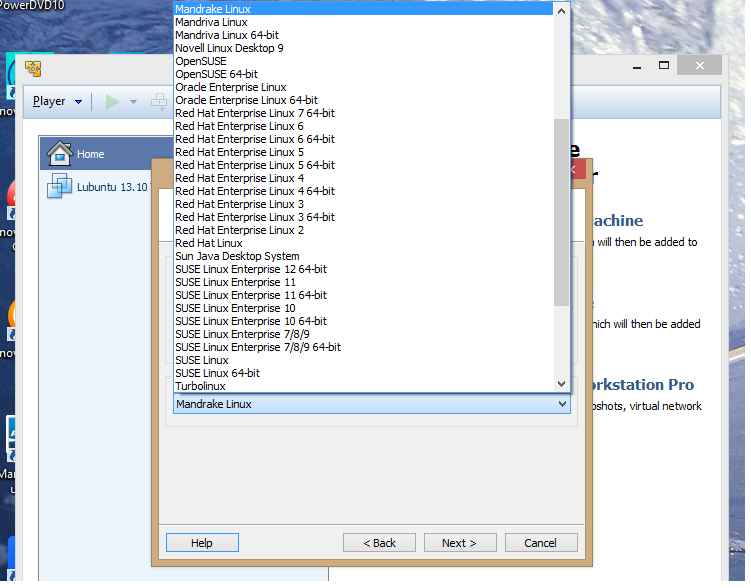Click the grayed-out send Ctrl+Alt+Del toolbar icon
751x588 pixels.
[x=159, y=101]
